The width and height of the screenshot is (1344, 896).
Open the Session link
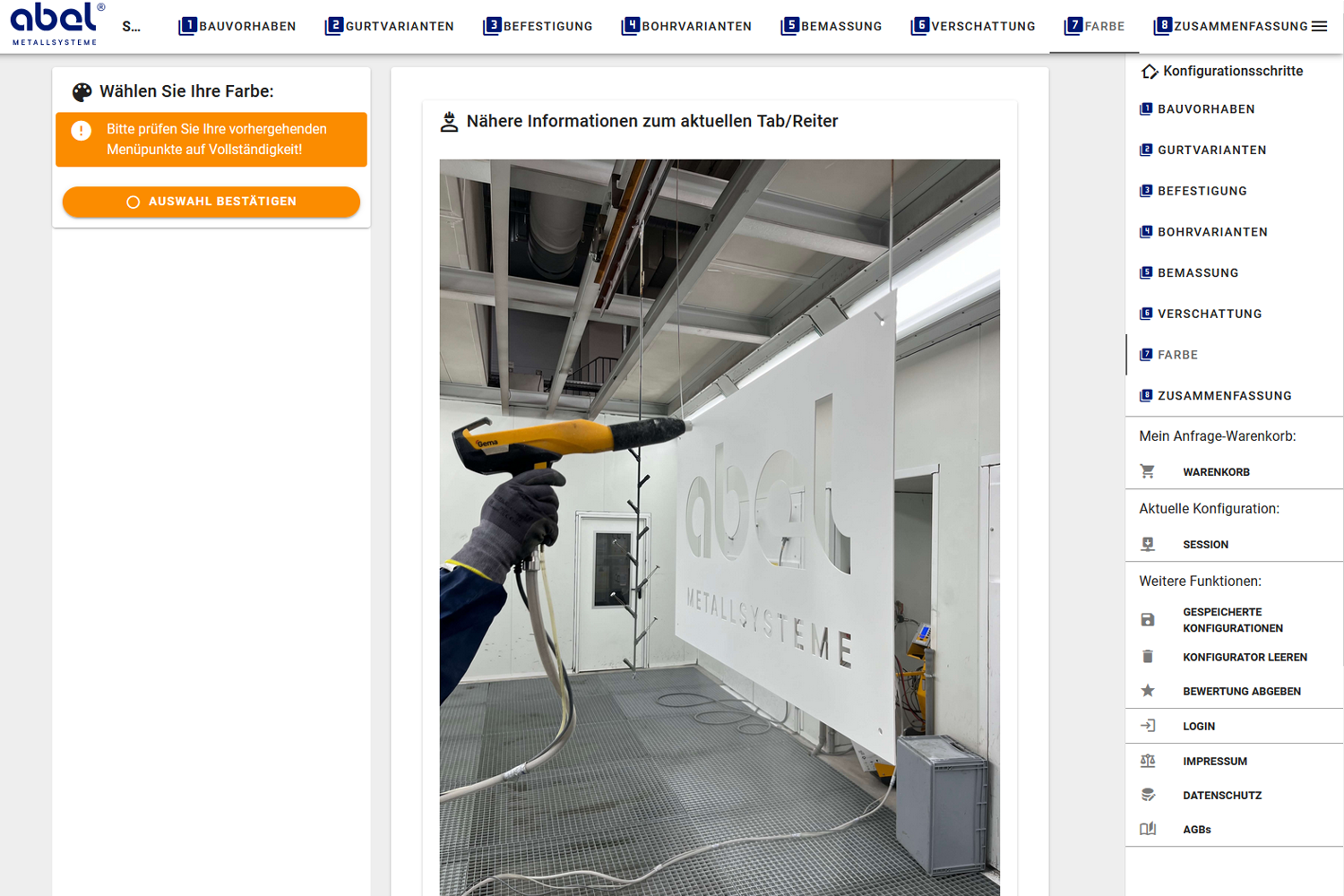click(x=1205, y=545)
